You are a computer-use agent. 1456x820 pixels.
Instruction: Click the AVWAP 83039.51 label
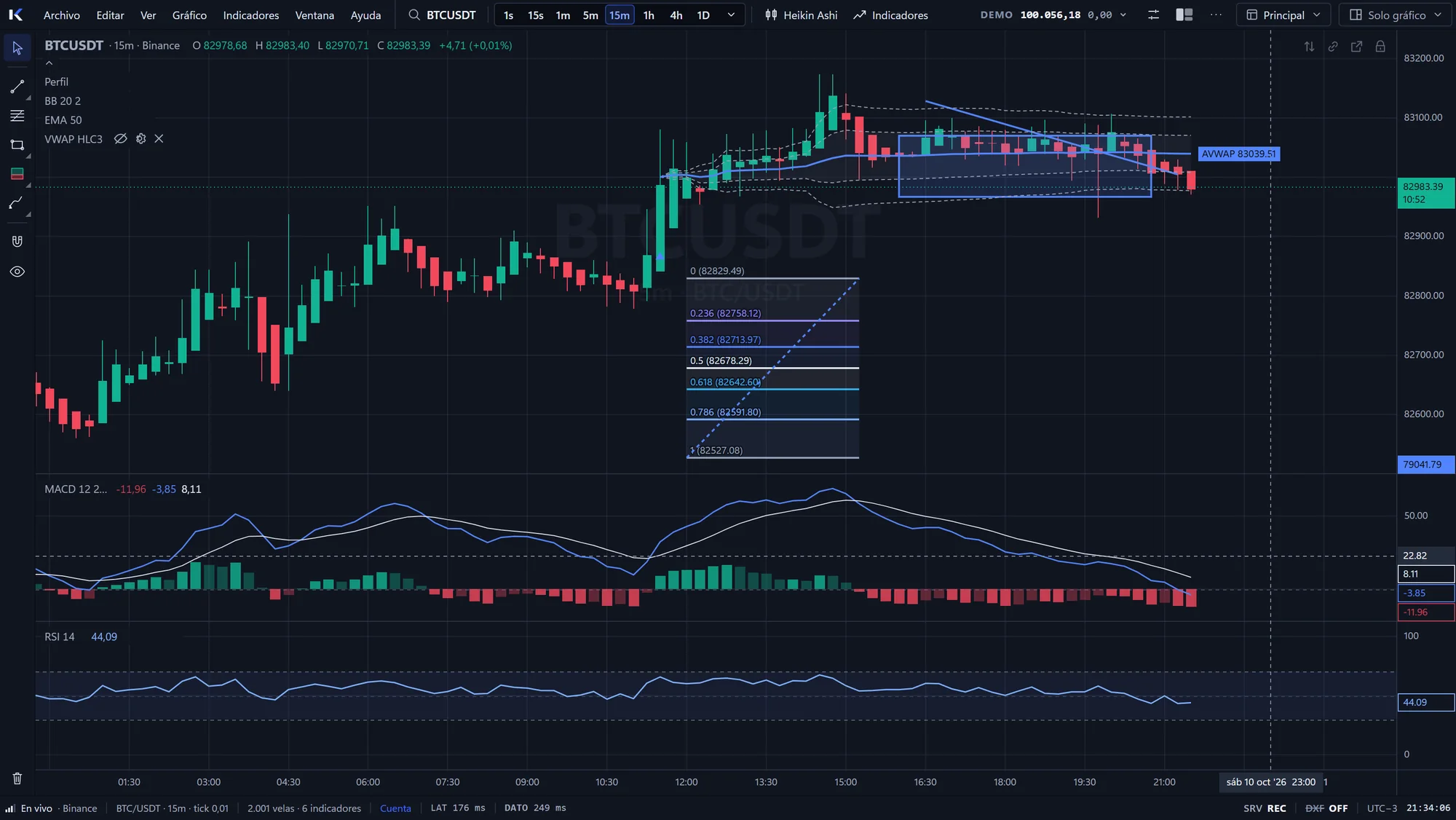tap(1238, 154)
